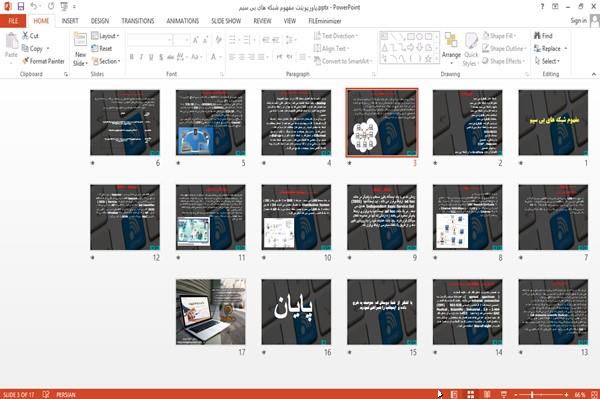
Task: Open the Clipboard dialog launcher
Action: pos(66,74)
